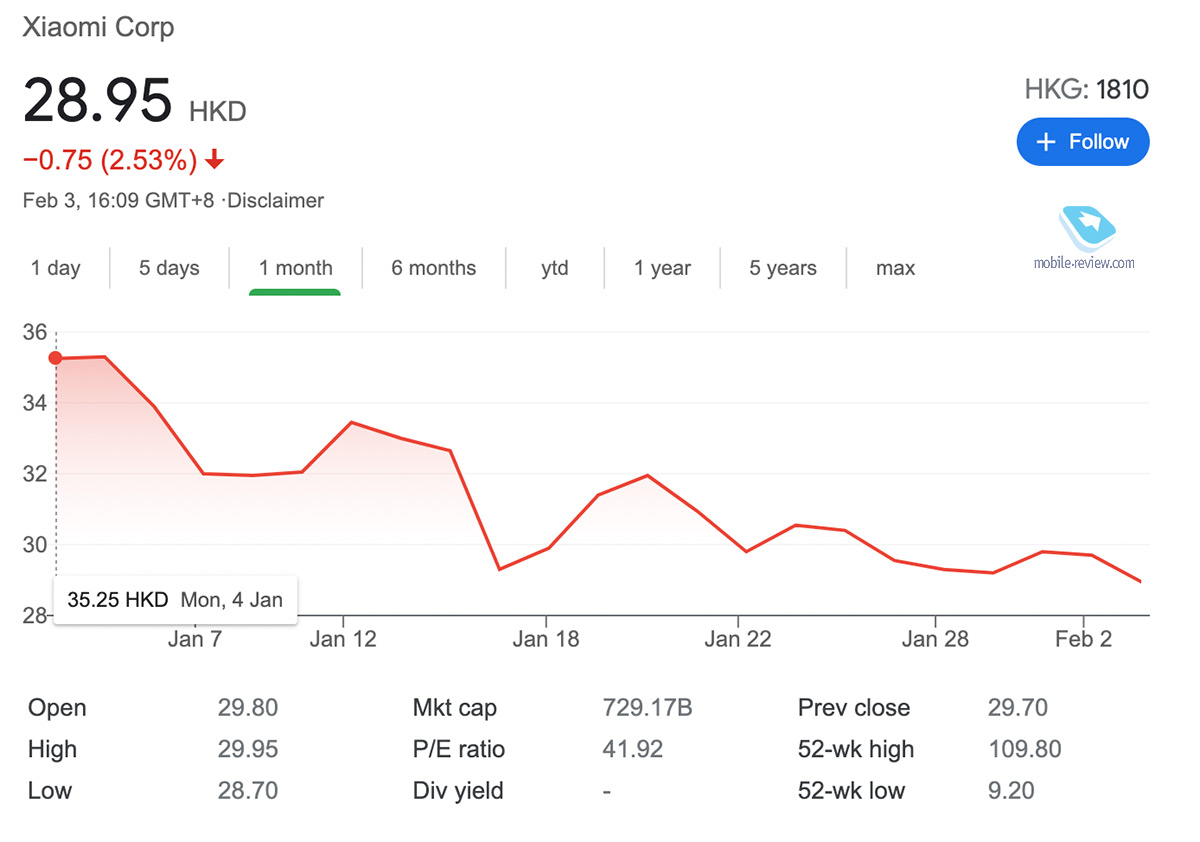This screenshot has width=1200, height=842.
Task: Click the P/E ratio value 41.92
Action: 632,749
